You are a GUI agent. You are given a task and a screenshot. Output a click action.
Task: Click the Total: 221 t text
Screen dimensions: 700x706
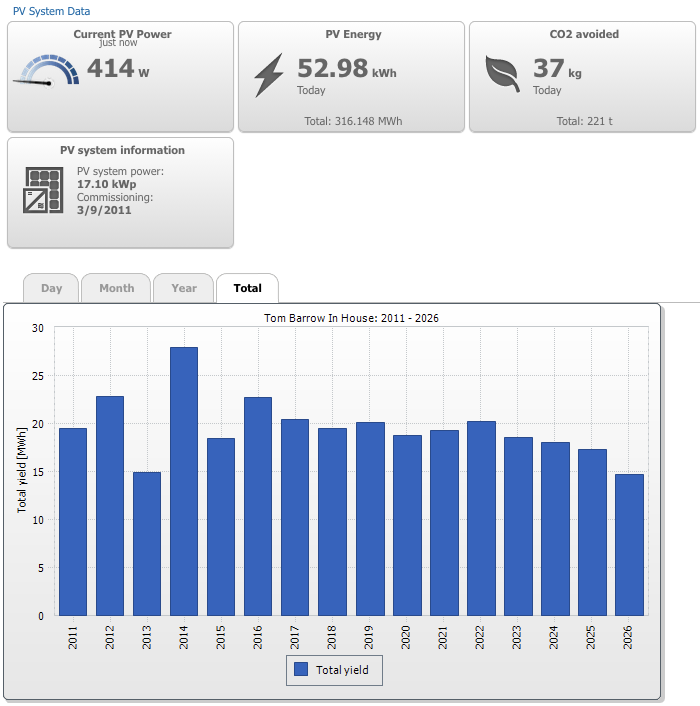click(584, 121)
